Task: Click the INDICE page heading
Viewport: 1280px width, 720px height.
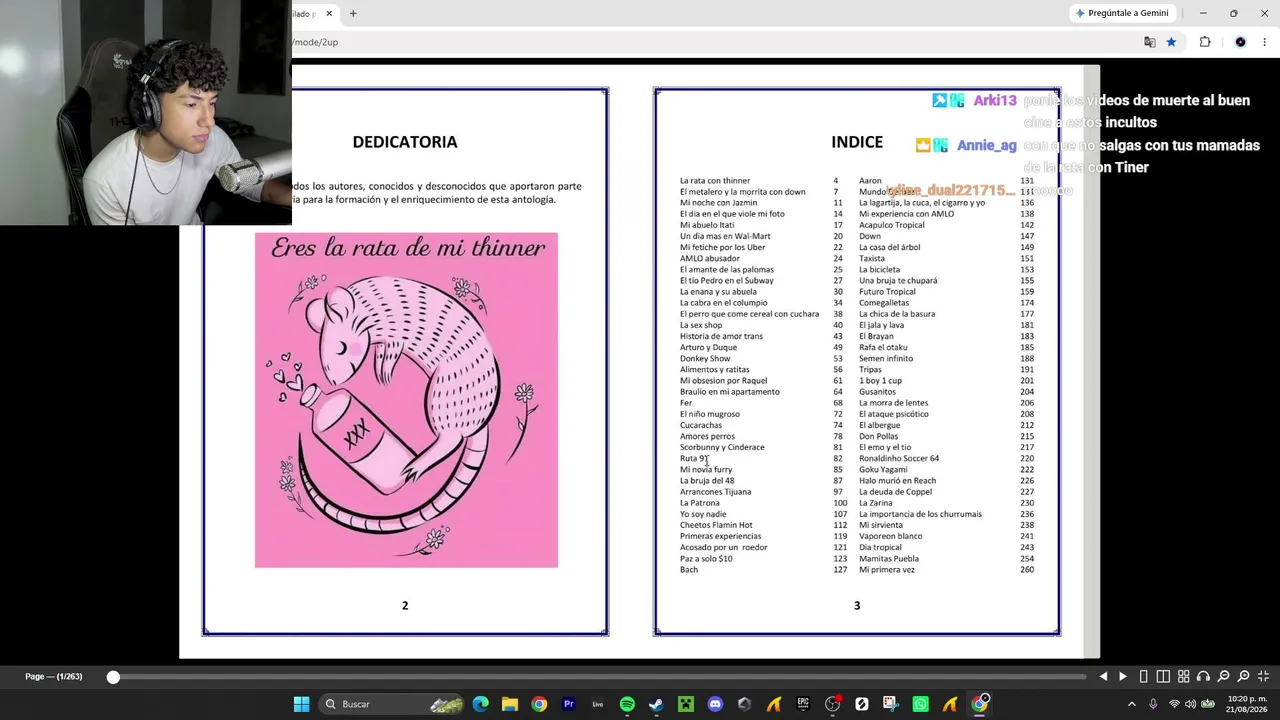Action: (857, 142)
